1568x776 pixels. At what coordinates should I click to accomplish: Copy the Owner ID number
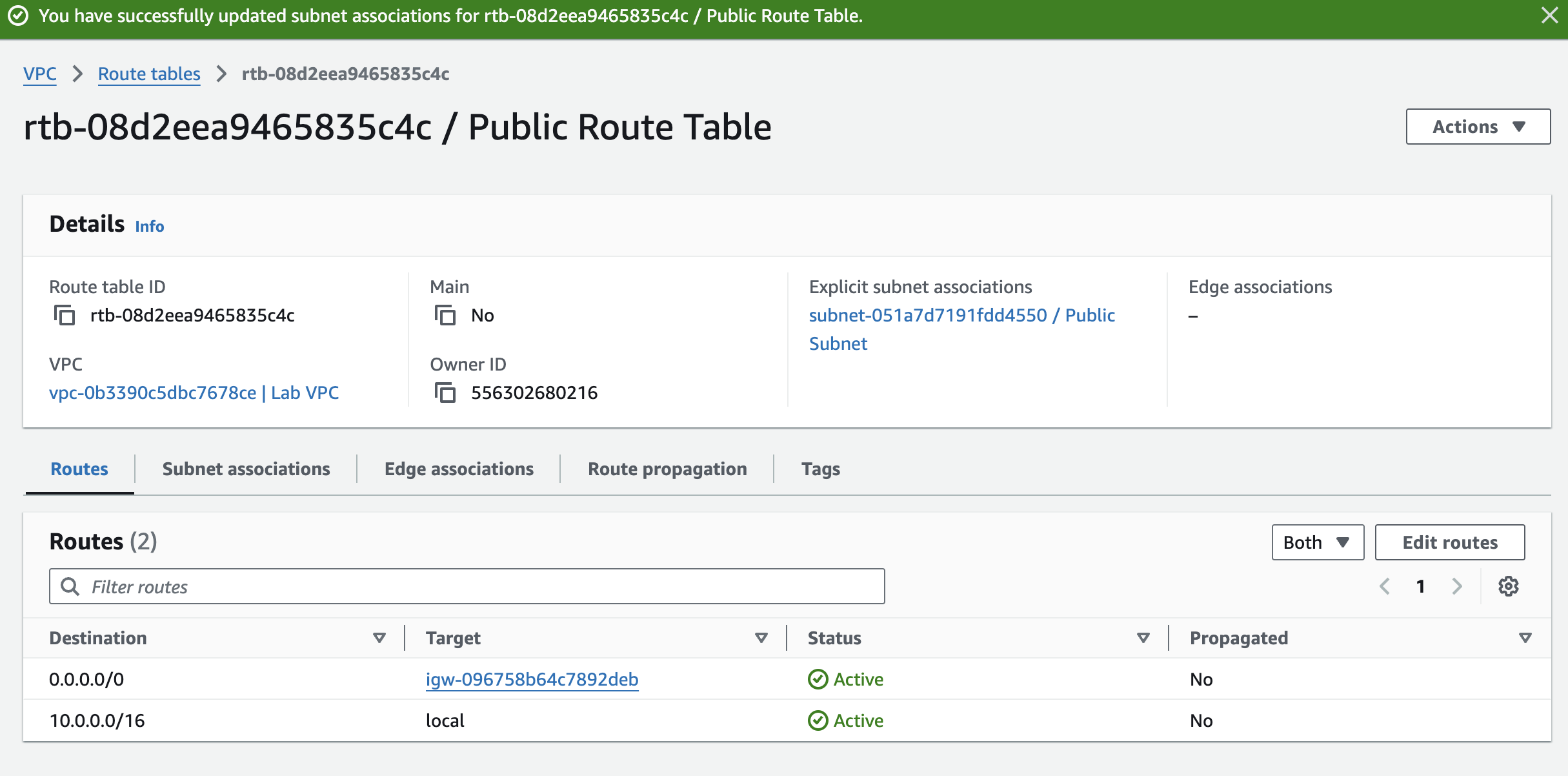[x=445, y=393]
